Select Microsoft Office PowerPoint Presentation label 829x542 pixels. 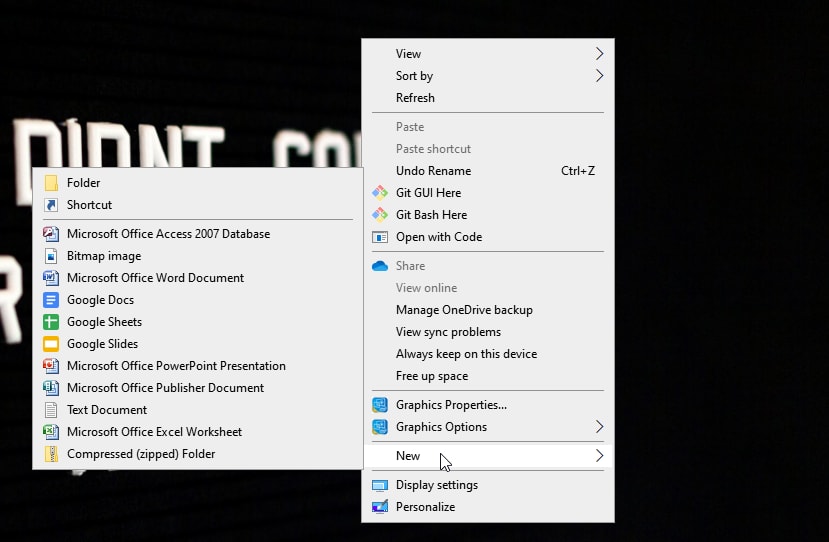pyautogui.click(x=176, y=366)
